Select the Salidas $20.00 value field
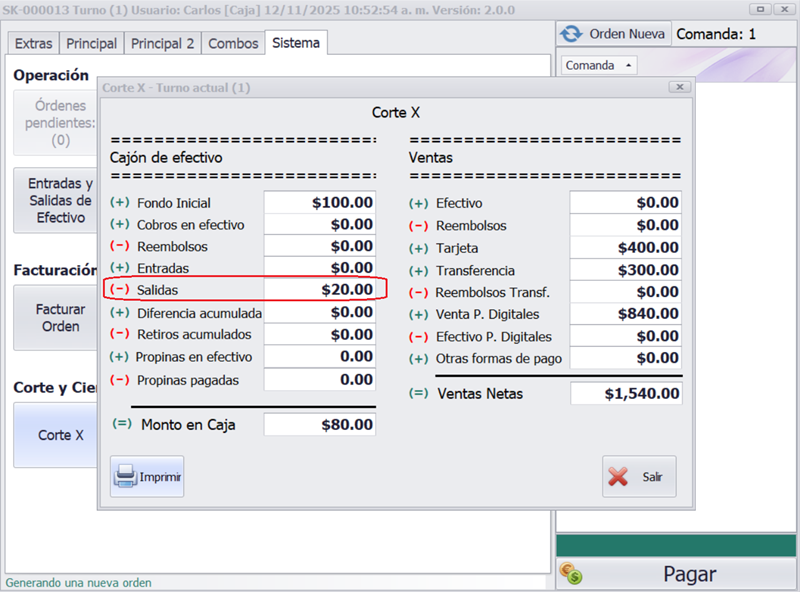Screen dimensions: 800x592 [319, 290]
